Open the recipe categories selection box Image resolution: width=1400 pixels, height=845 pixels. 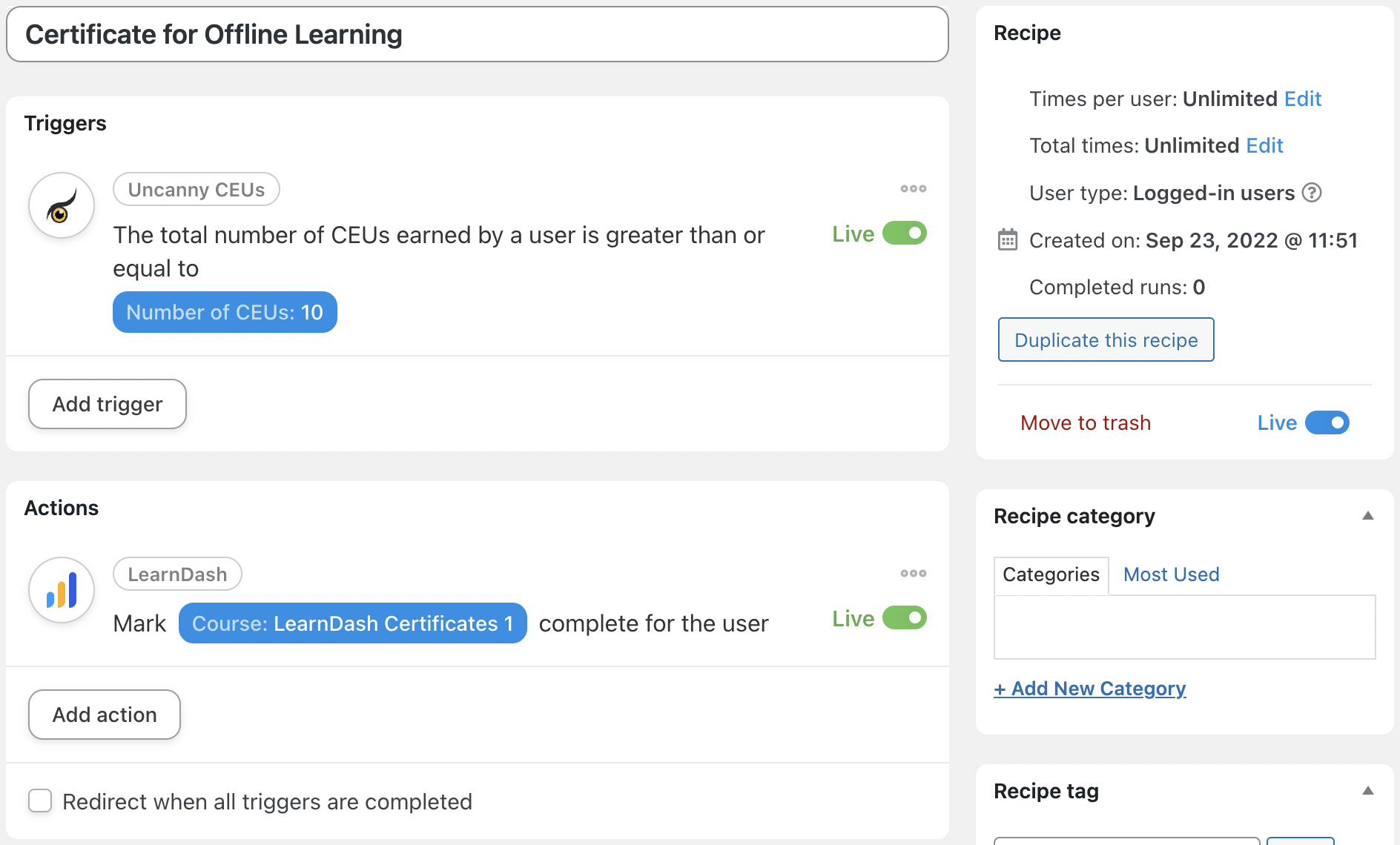point(1183,626)
